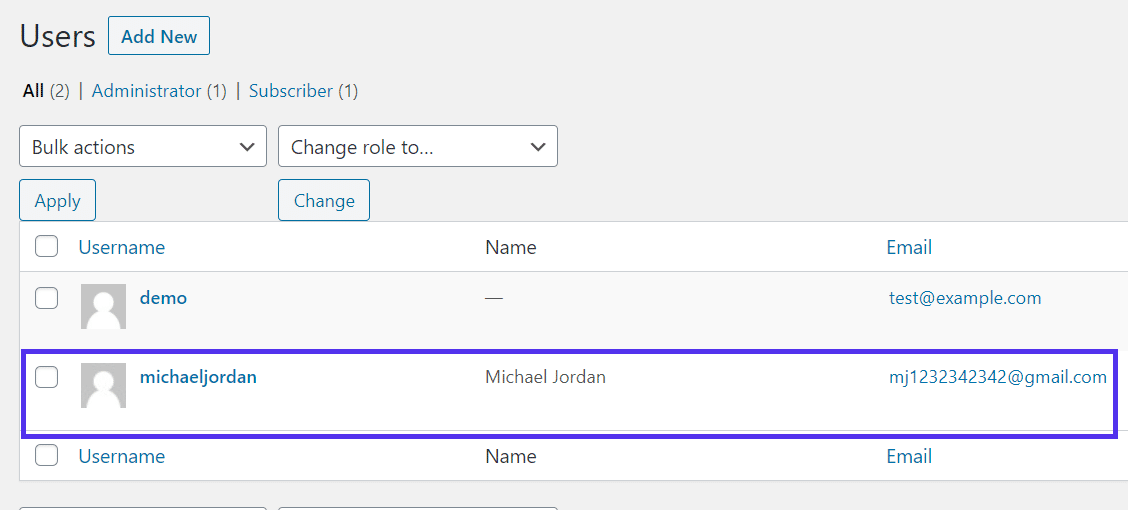Filter the list by Administrator role

(x=146, y=91)
